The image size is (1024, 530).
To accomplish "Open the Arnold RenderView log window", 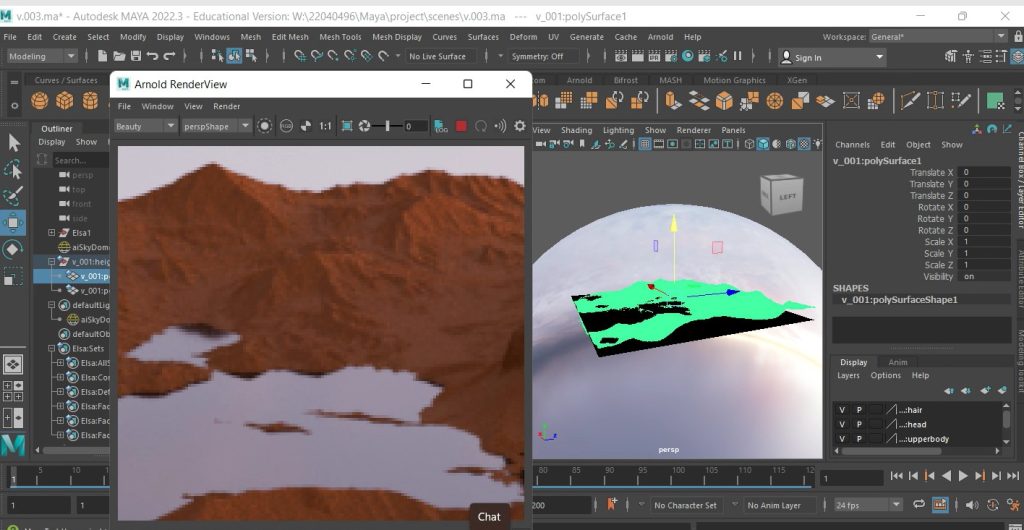I will 441,126.
